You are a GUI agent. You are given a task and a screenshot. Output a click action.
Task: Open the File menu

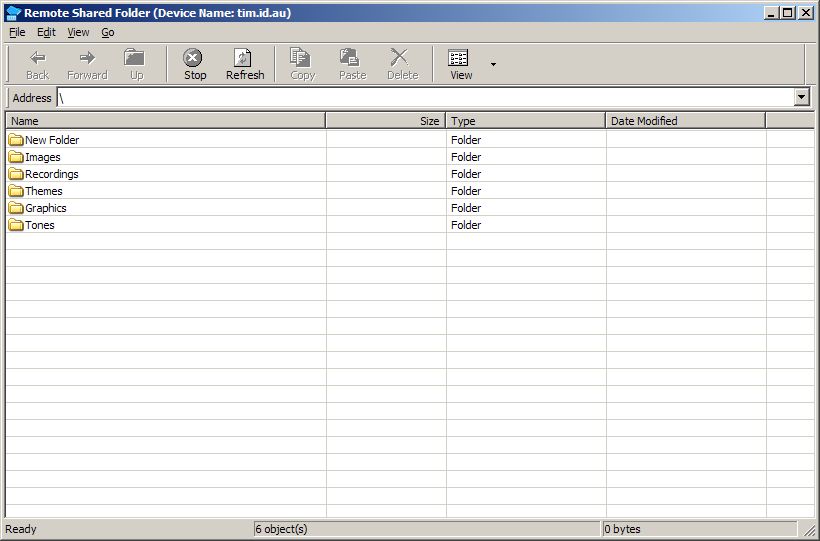click(17, 32)
